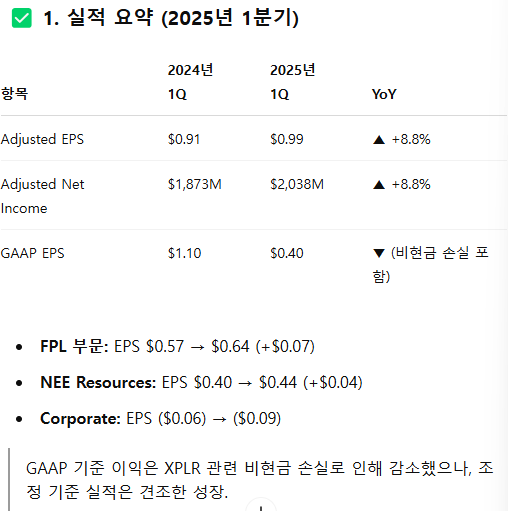
Task: Click the 2025년 1Q column header
Action: pos(293,82)
